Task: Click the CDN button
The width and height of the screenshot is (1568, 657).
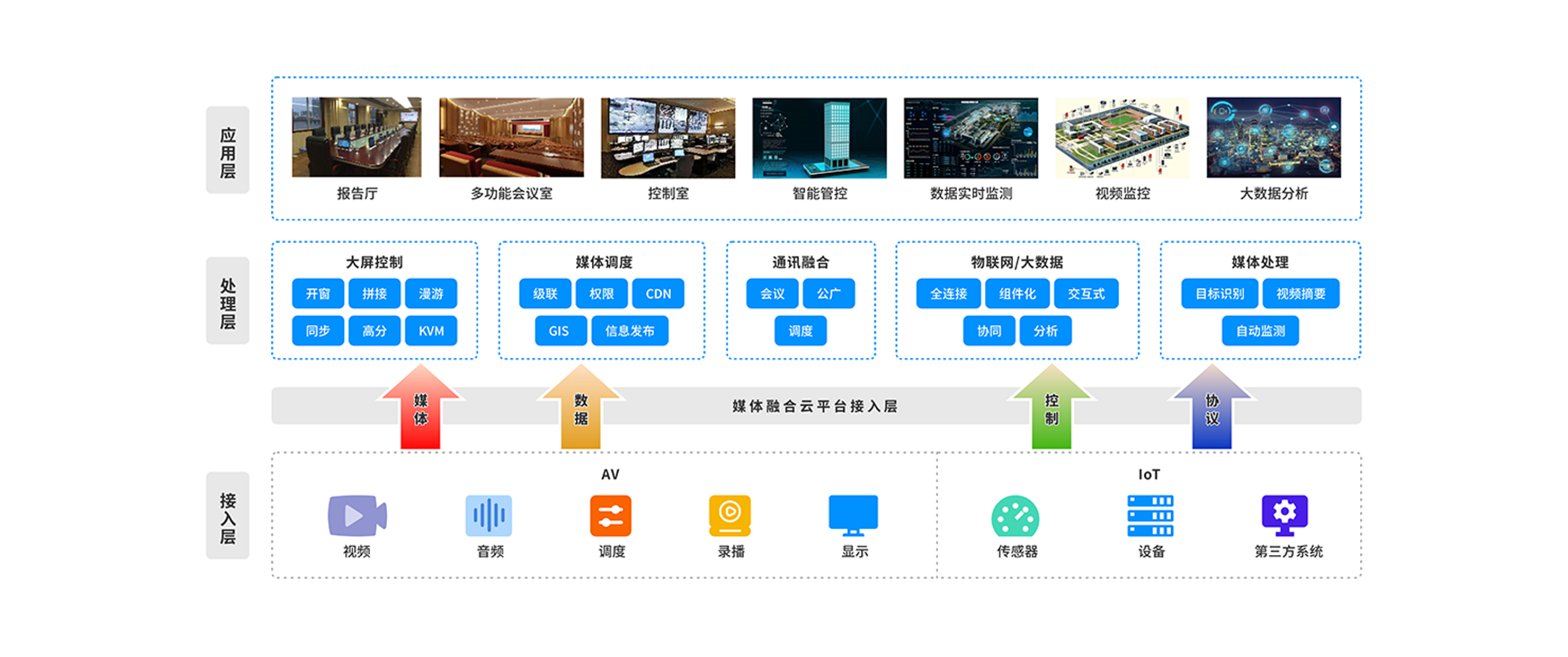Action: pos(658,294)
